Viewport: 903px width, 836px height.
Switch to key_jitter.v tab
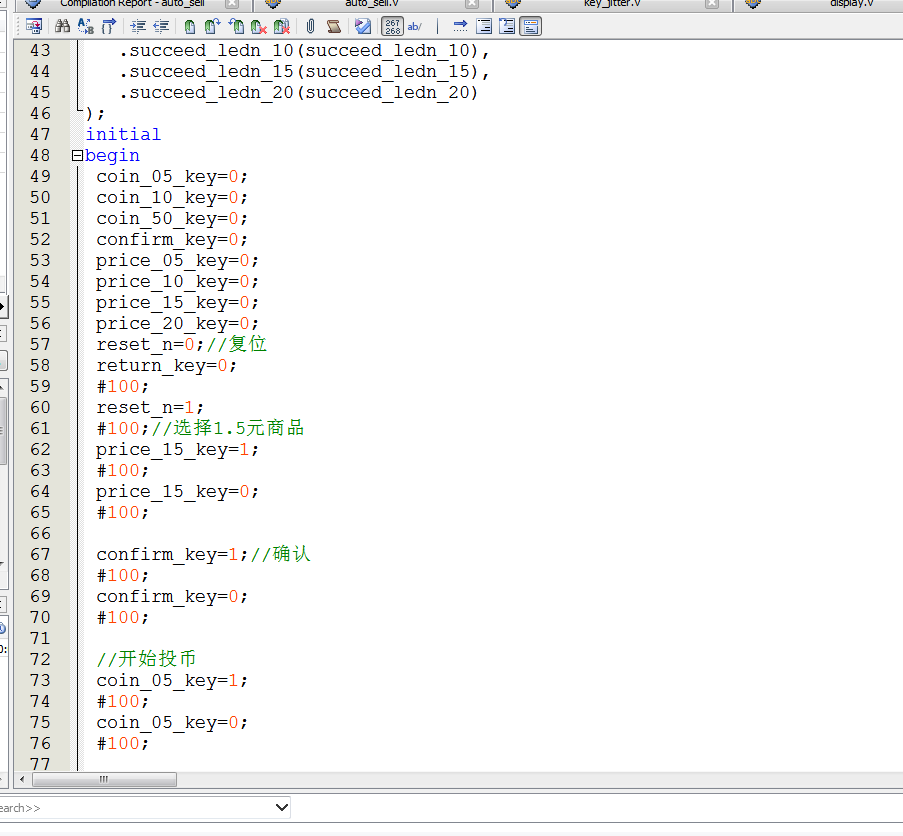[x=612, y=4]
